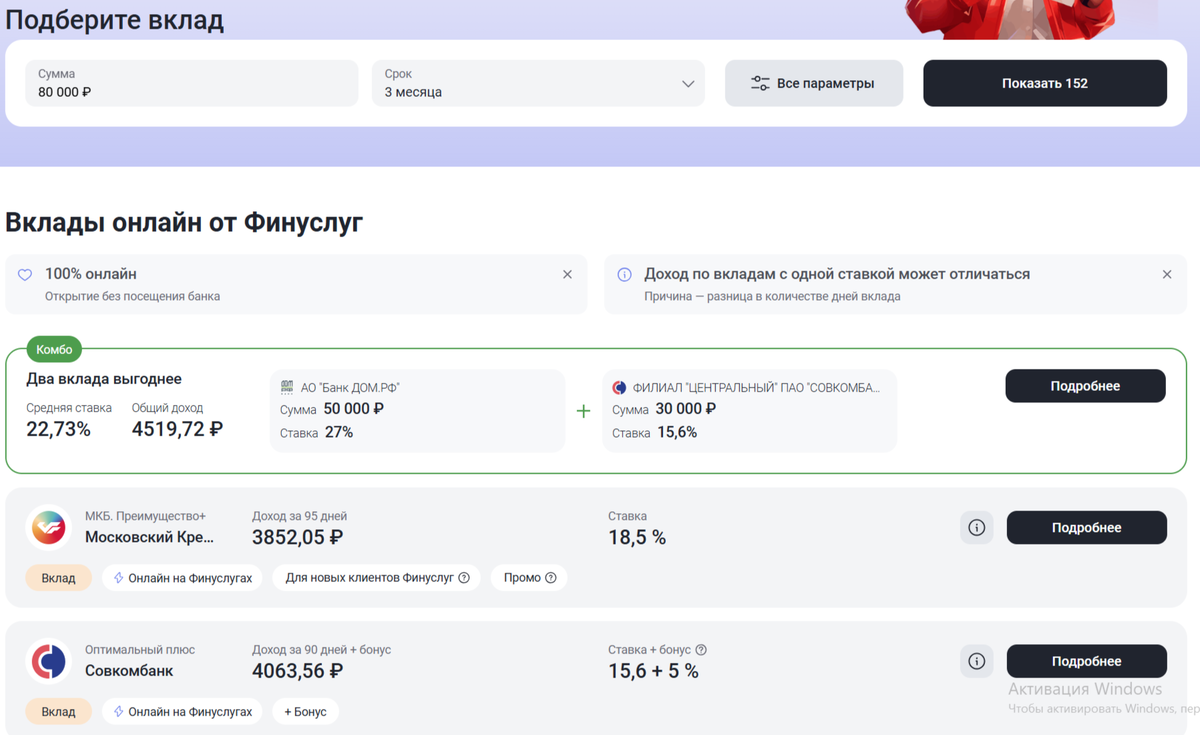The width and height of the screenshot is (1200, 735).
Task: Click the green plus sign between combo deposits
Action: coord(583,411)
